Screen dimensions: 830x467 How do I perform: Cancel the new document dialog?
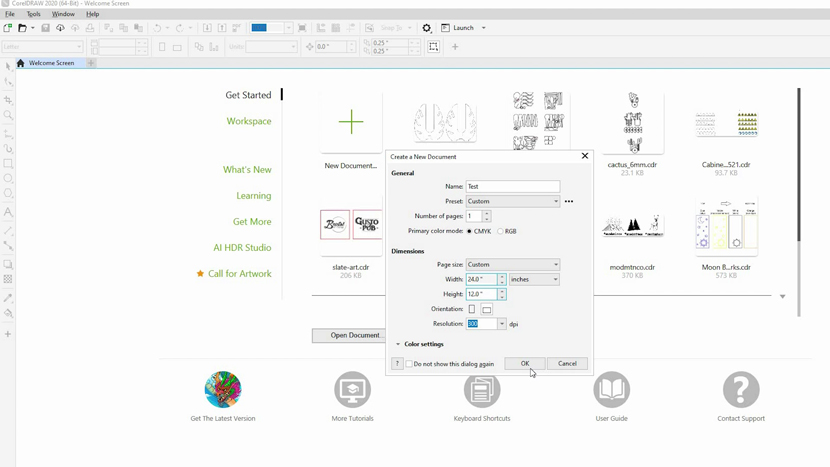pyautogui.click(x=567, y=364)
